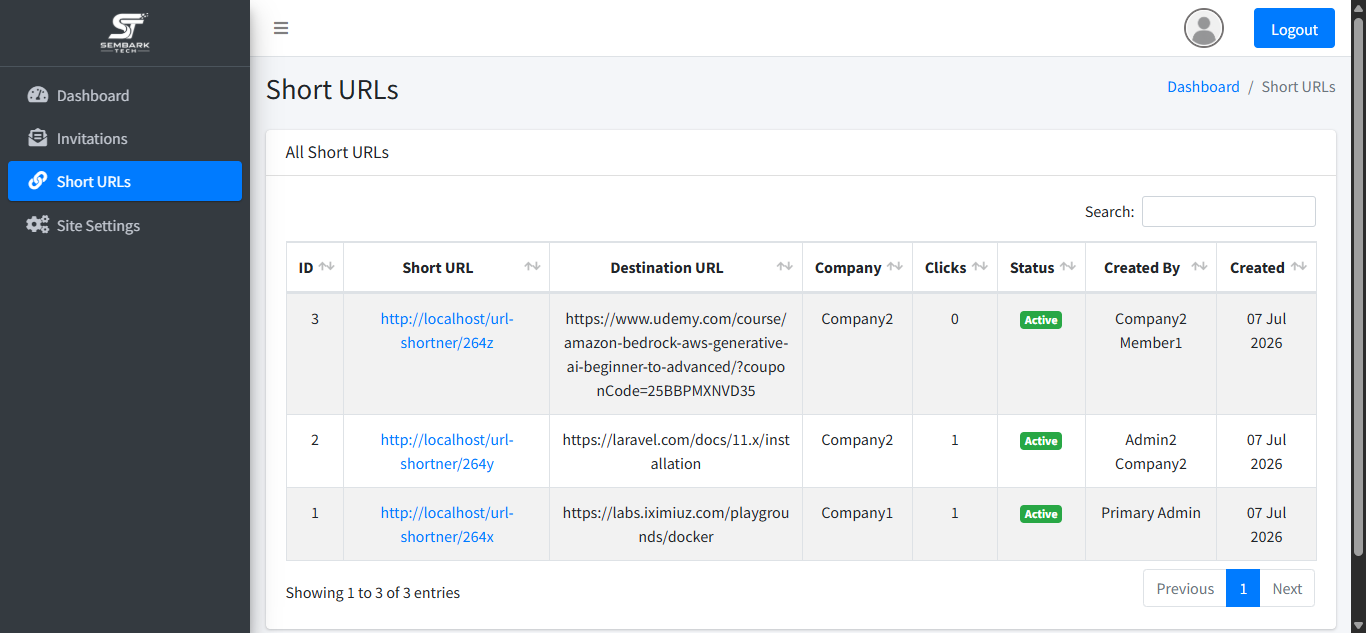Open Site Settings in the sidebar
Screen dimensions: 1366x633
click(x=125, y=225)
